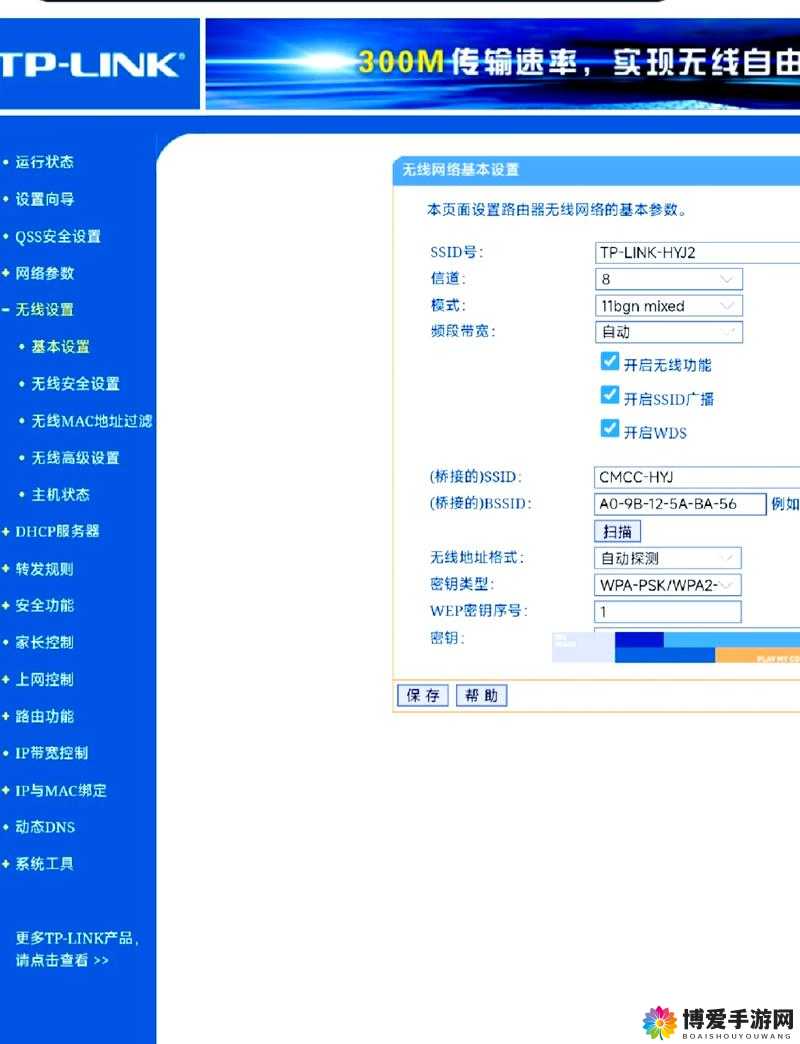Select 无线安全设置 submenu item

75,384
